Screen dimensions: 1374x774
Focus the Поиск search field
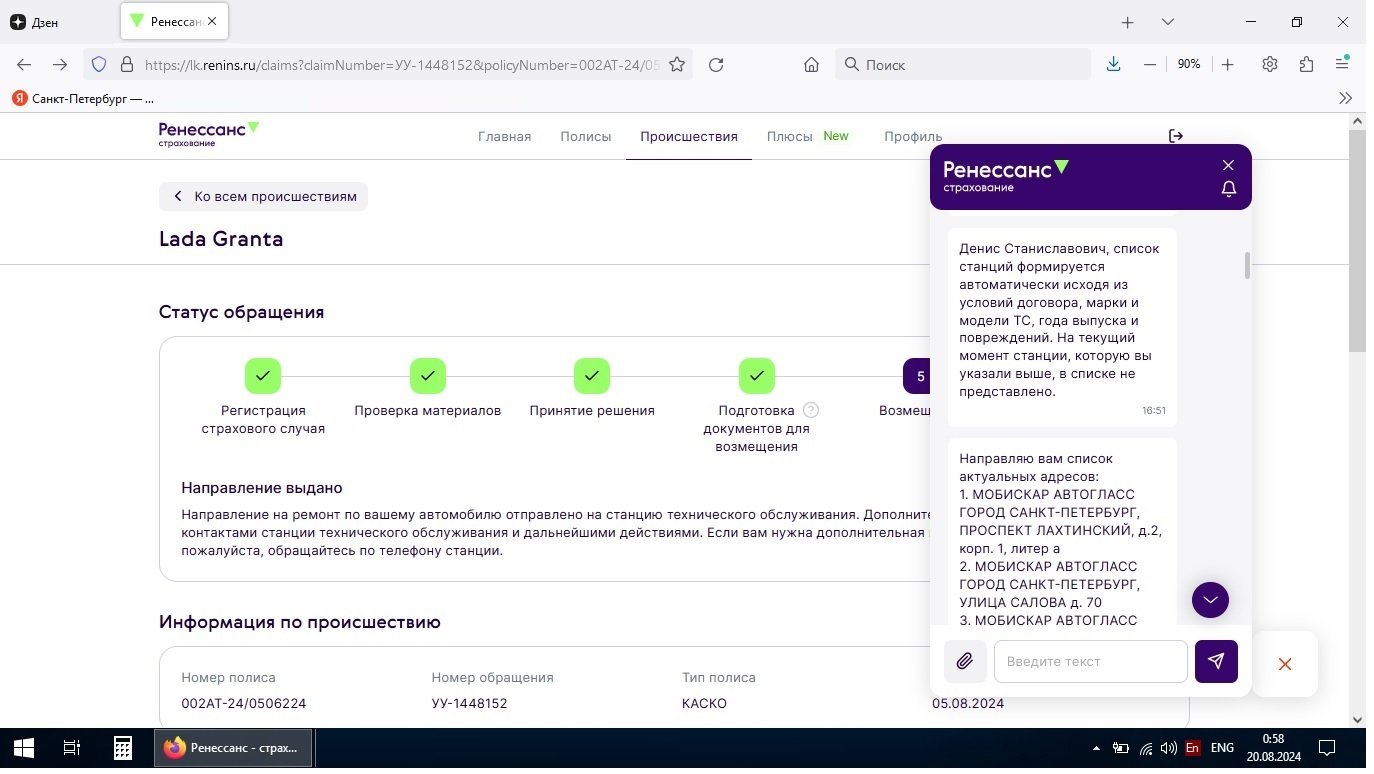point(963,64)
